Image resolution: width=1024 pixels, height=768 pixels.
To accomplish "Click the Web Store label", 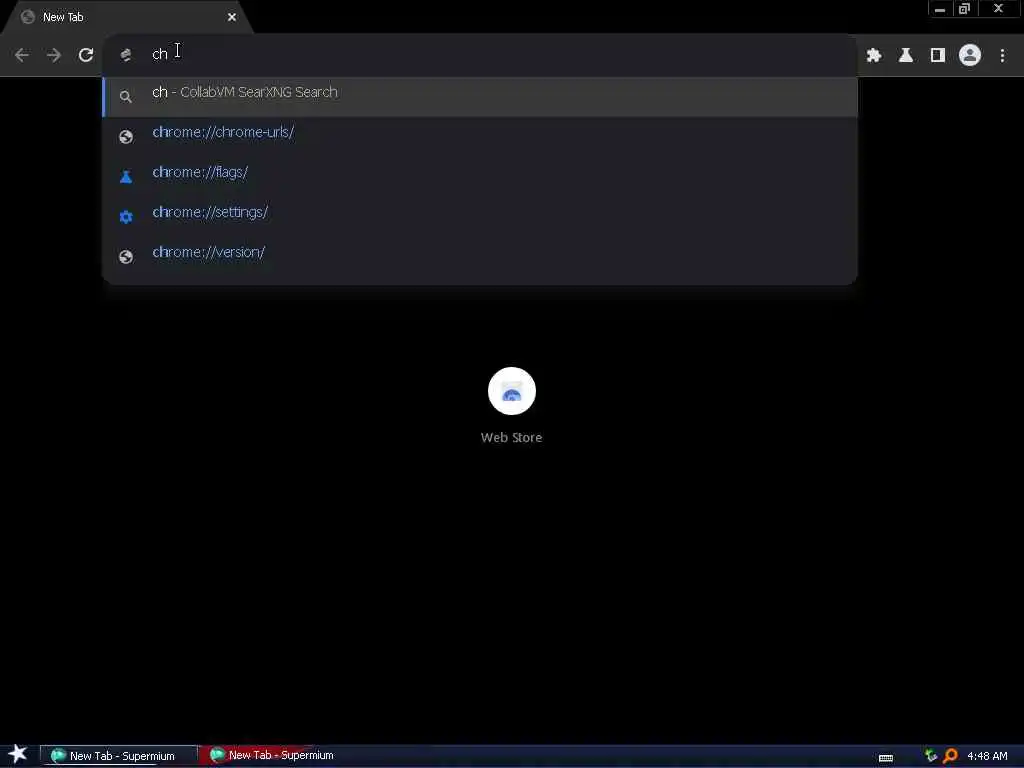I will pos(511,438).
